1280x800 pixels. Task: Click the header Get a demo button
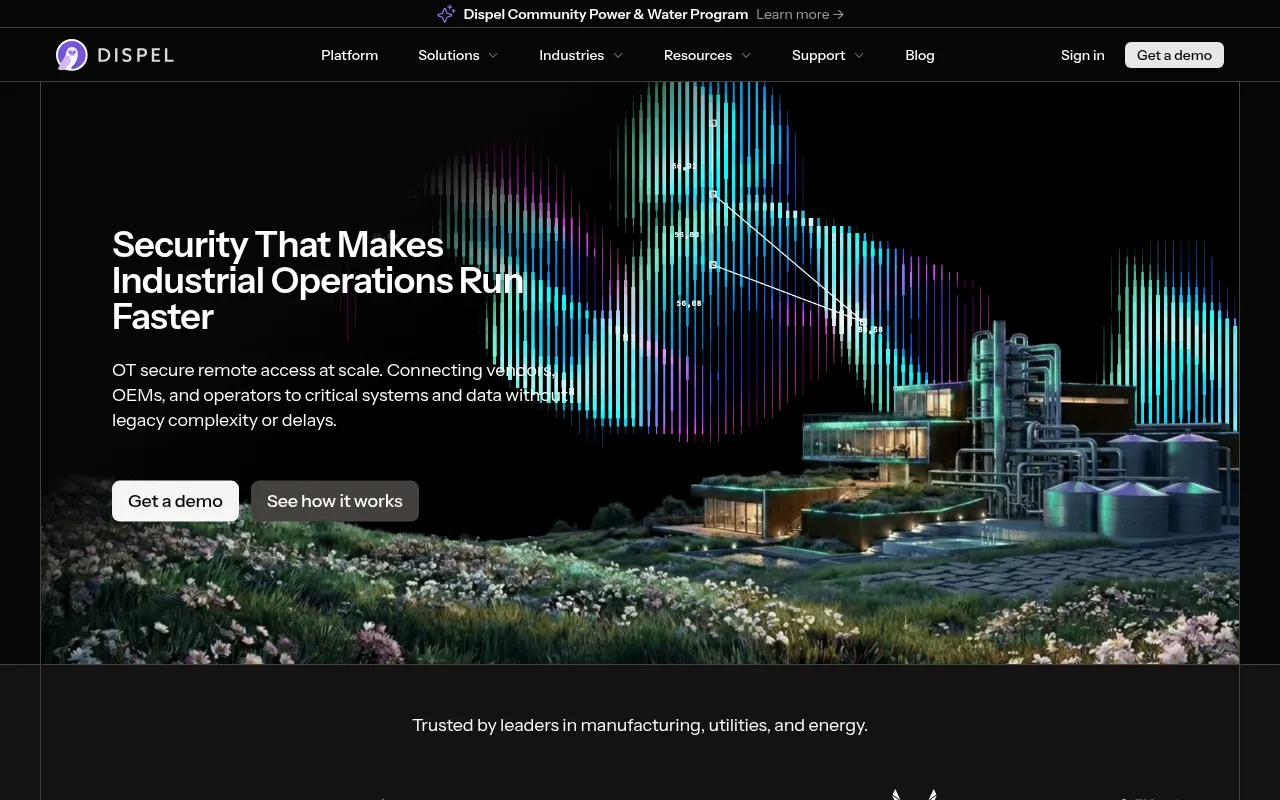(1174, 55)
